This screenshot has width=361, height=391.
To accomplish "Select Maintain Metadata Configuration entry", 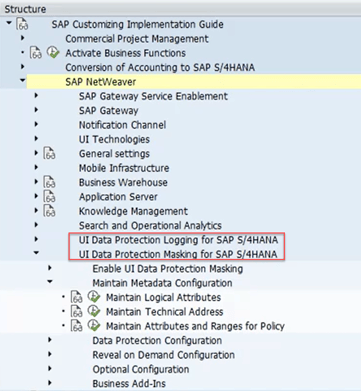I will point(162,283).
